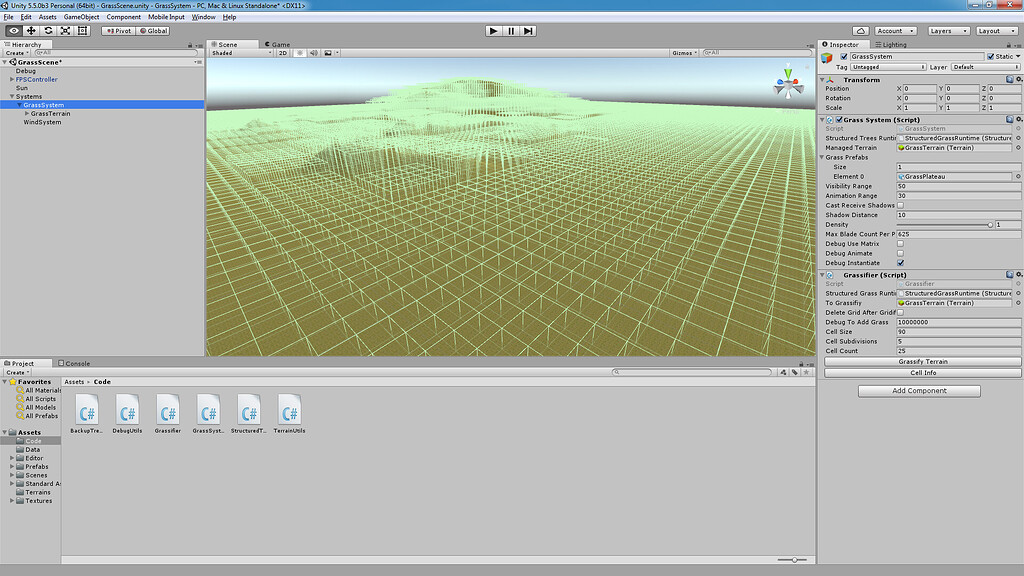Toggle scene lighting in the Scene view toolbar
This screenshot has width=1024, height=576.
300,54
